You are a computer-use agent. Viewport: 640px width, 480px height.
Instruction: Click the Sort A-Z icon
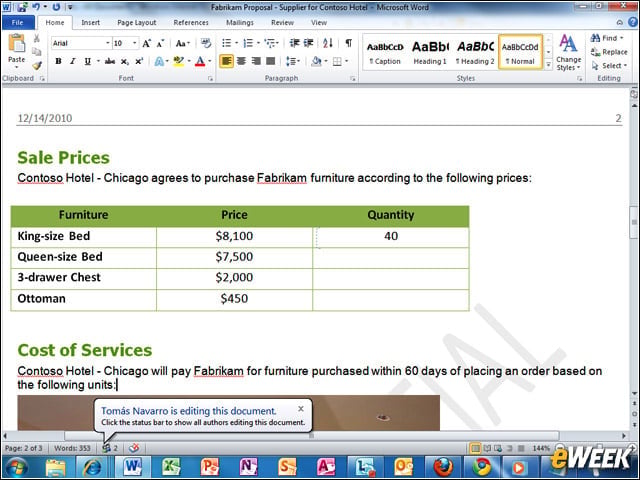[x=328, y=43]
